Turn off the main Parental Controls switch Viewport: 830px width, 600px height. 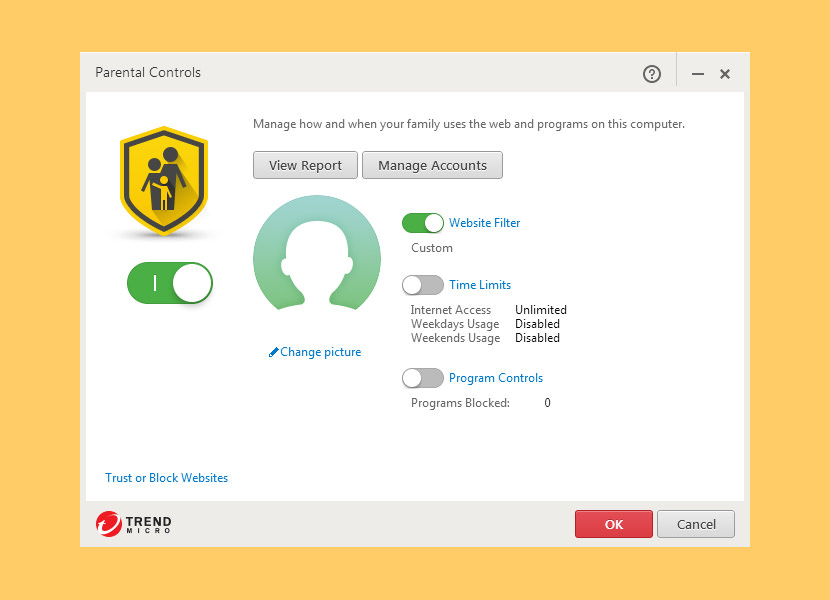pyautogui.click(x=169, y=283)
